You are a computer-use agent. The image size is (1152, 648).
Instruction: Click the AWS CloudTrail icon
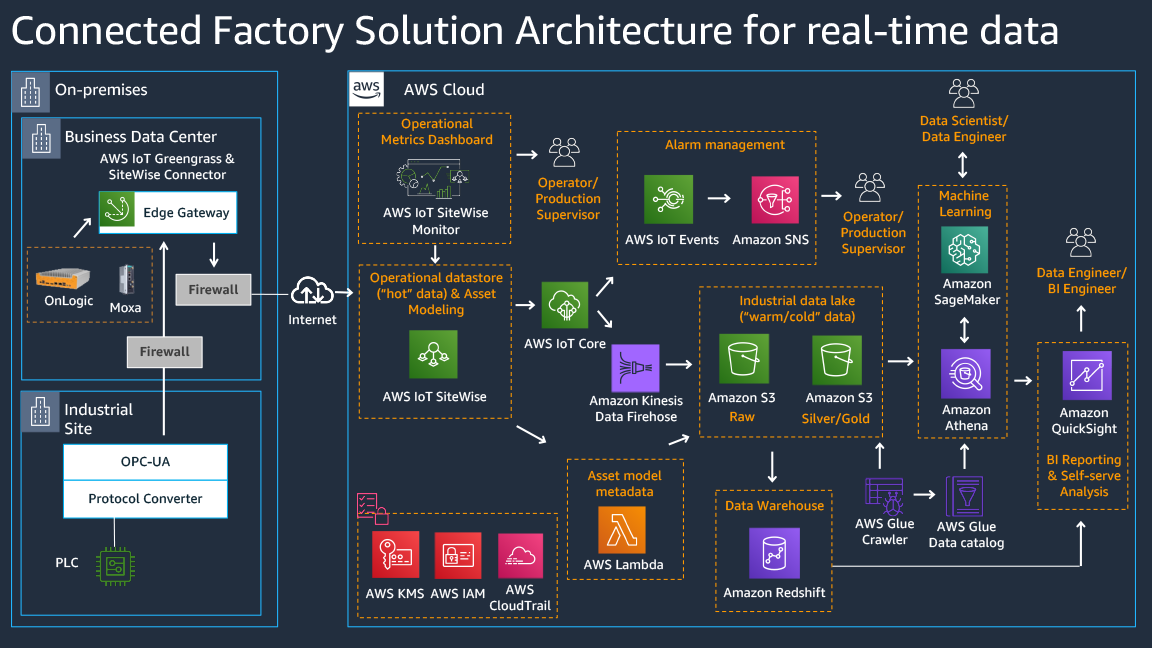520,555
